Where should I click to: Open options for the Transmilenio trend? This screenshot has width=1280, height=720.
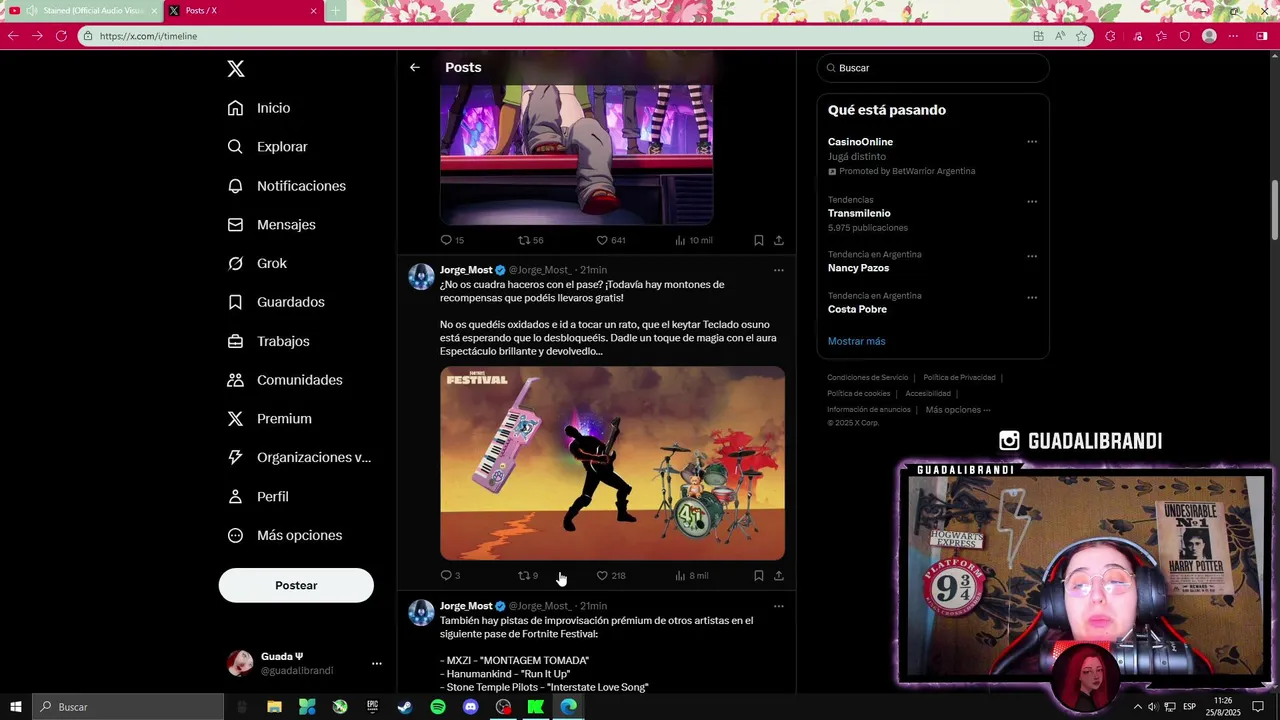(x=1032, y=201)
